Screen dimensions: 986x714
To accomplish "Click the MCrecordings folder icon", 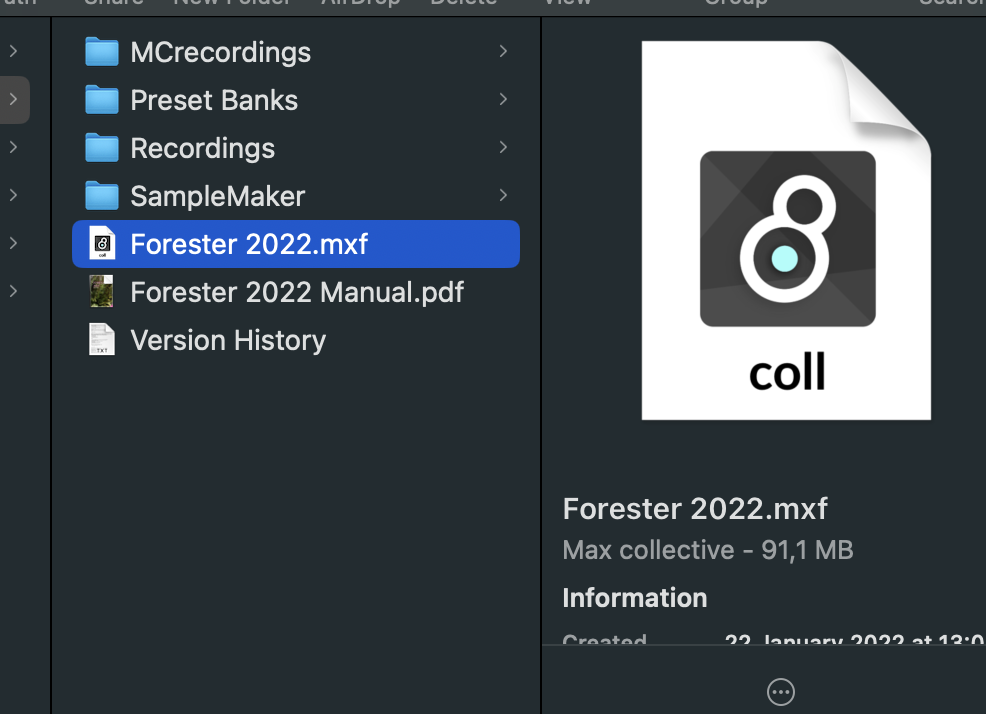I will 102,52.
